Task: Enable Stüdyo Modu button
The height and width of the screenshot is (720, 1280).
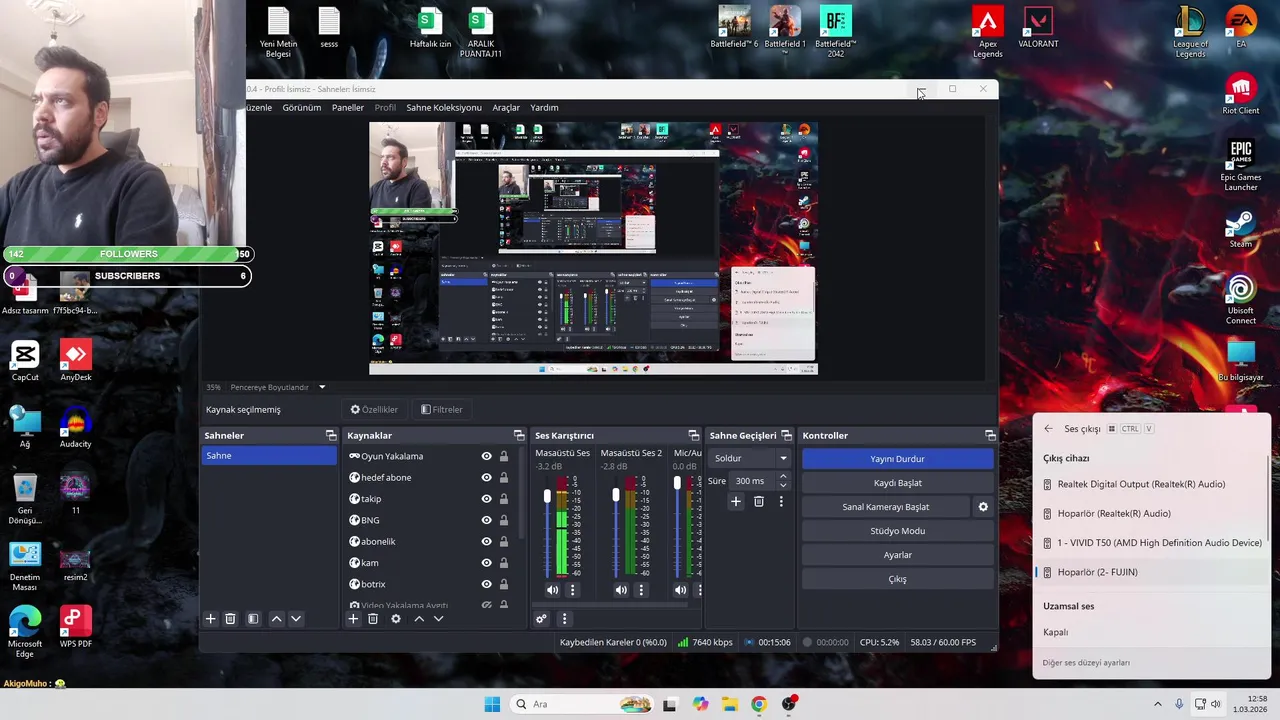Action: (x=897, y=531)
